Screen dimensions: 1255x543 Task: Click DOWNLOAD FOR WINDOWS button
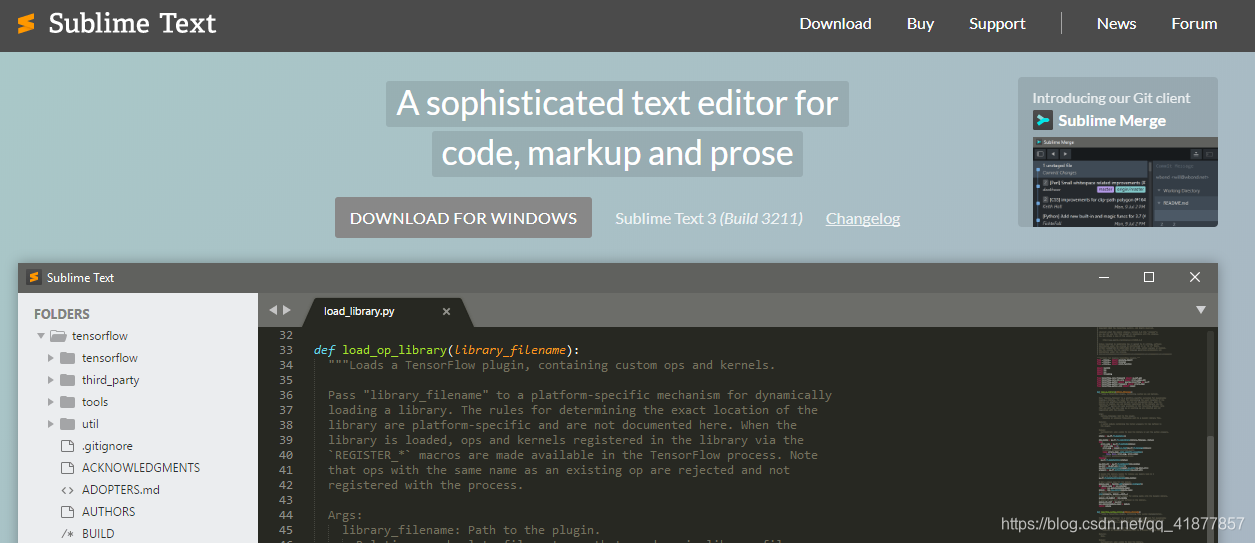[463, 218]
